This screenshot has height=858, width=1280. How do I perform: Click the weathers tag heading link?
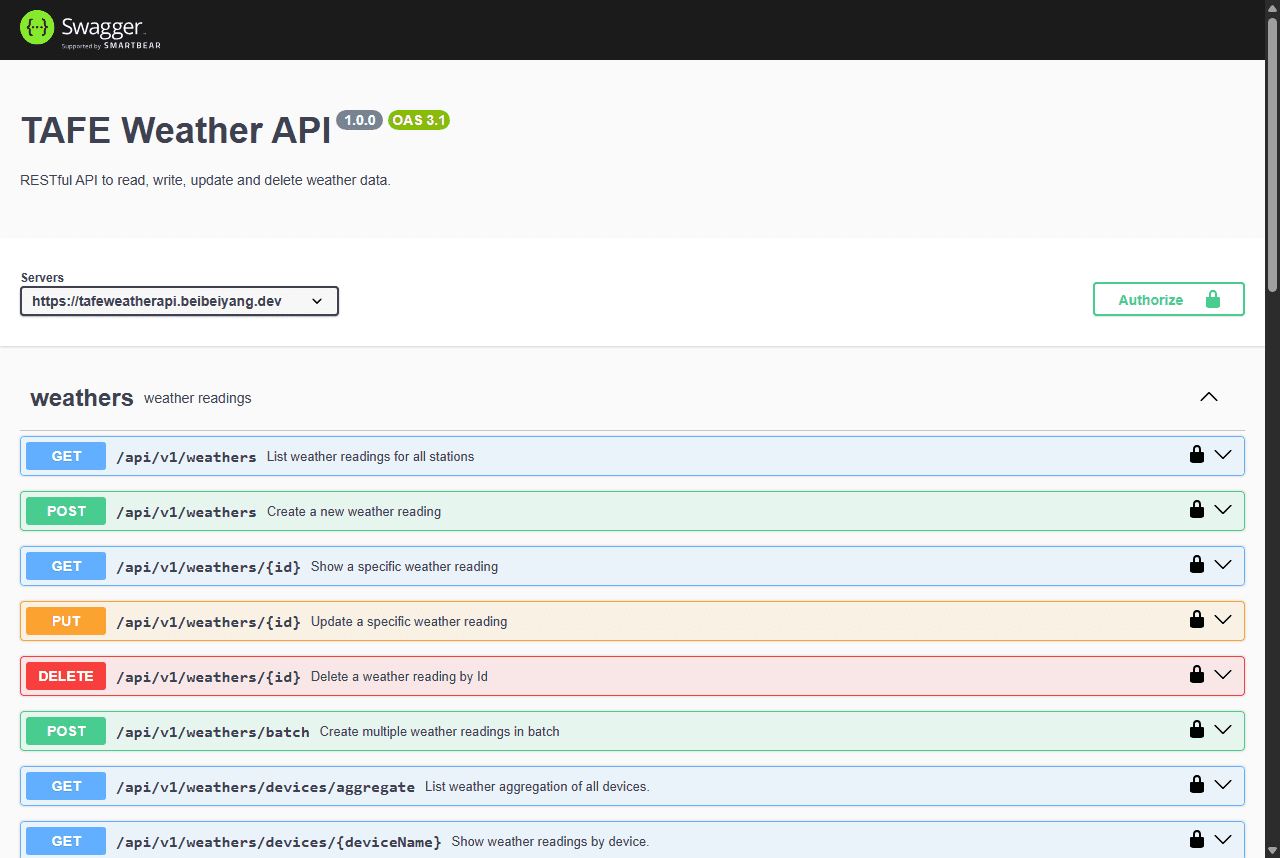82,398
